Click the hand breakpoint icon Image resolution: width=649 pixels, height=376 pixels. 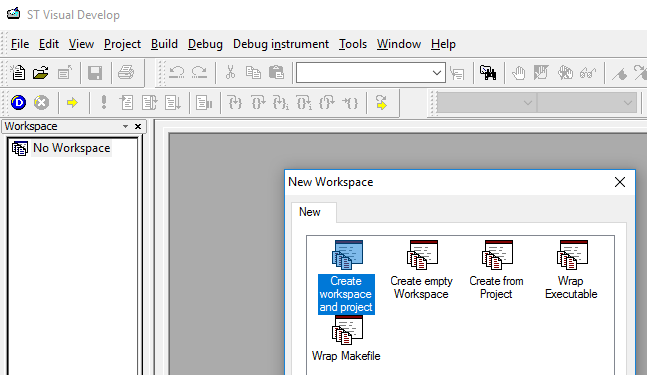(518, 73)
